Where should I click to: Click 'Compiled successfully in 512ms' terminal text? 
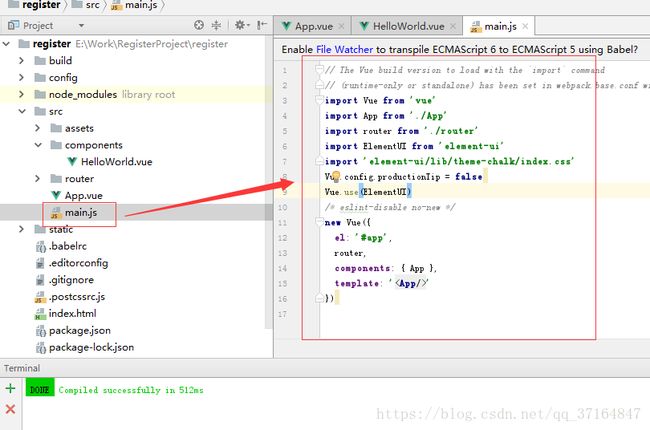coord(131,390)
